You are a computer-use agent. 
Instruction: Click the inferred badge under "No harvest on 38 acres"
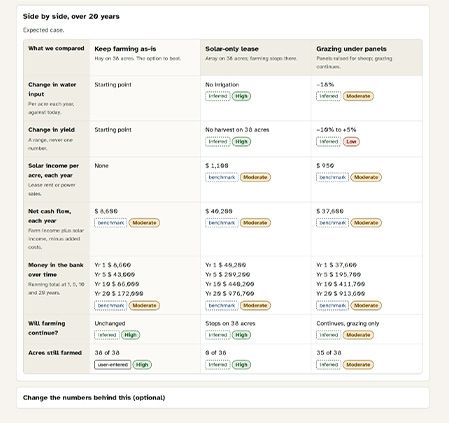pos(218,142)
